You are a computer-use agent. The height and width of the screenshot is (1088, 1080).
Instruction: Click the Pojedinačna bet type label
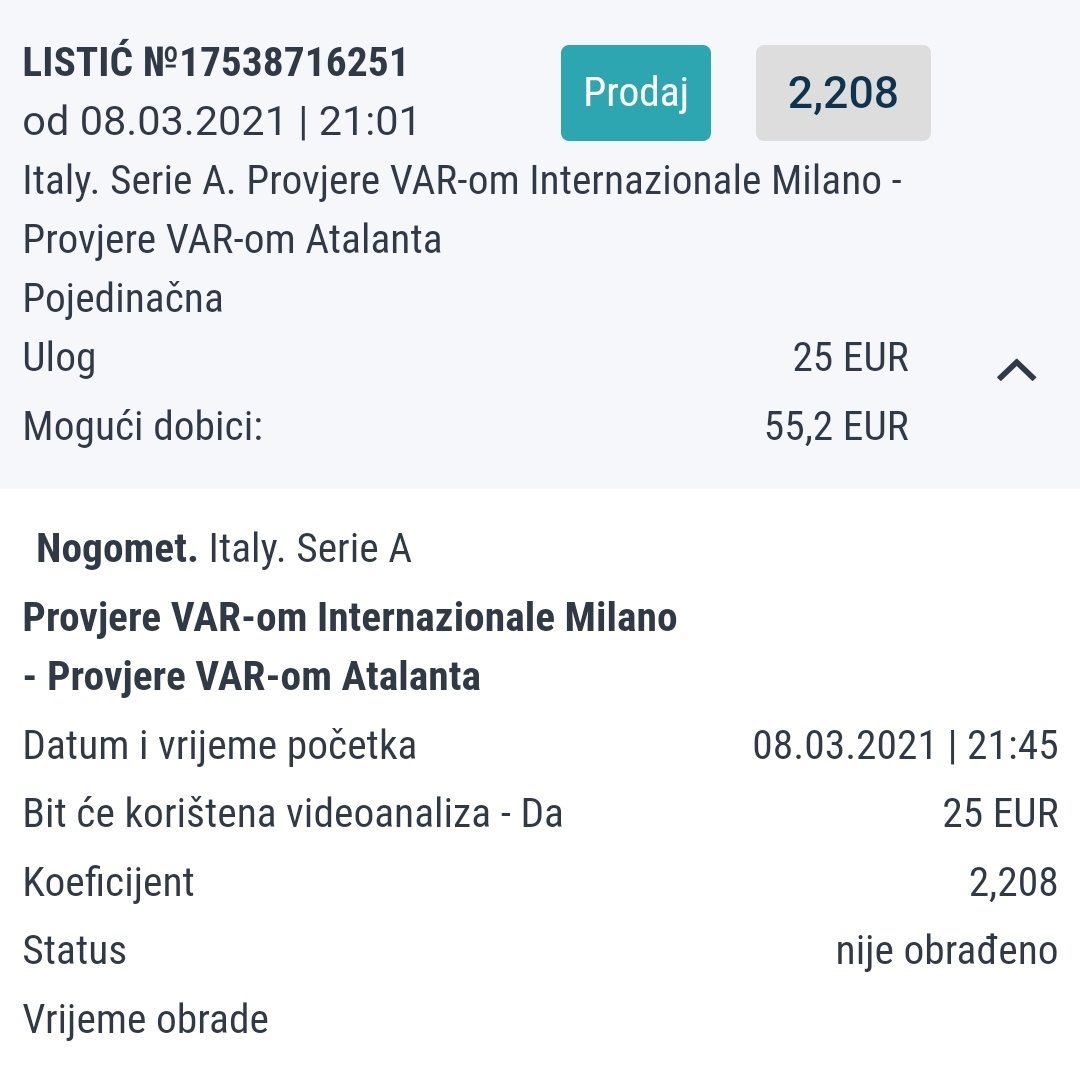coord(123,298)
